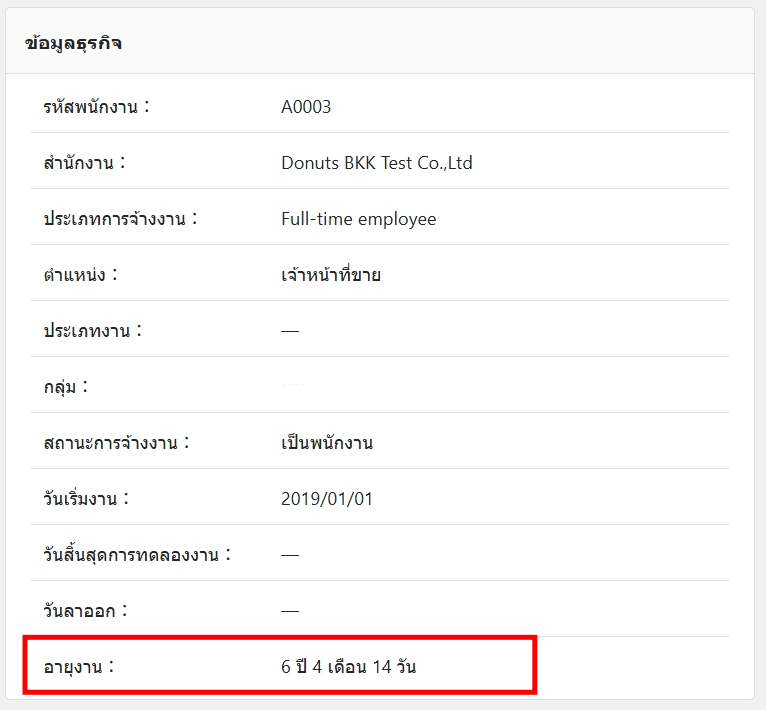This screenshot has width=766, height=710.
Task: Click the office name Donuts BKK Test Co.,Ltd
Action: click(x=376, y=163)
